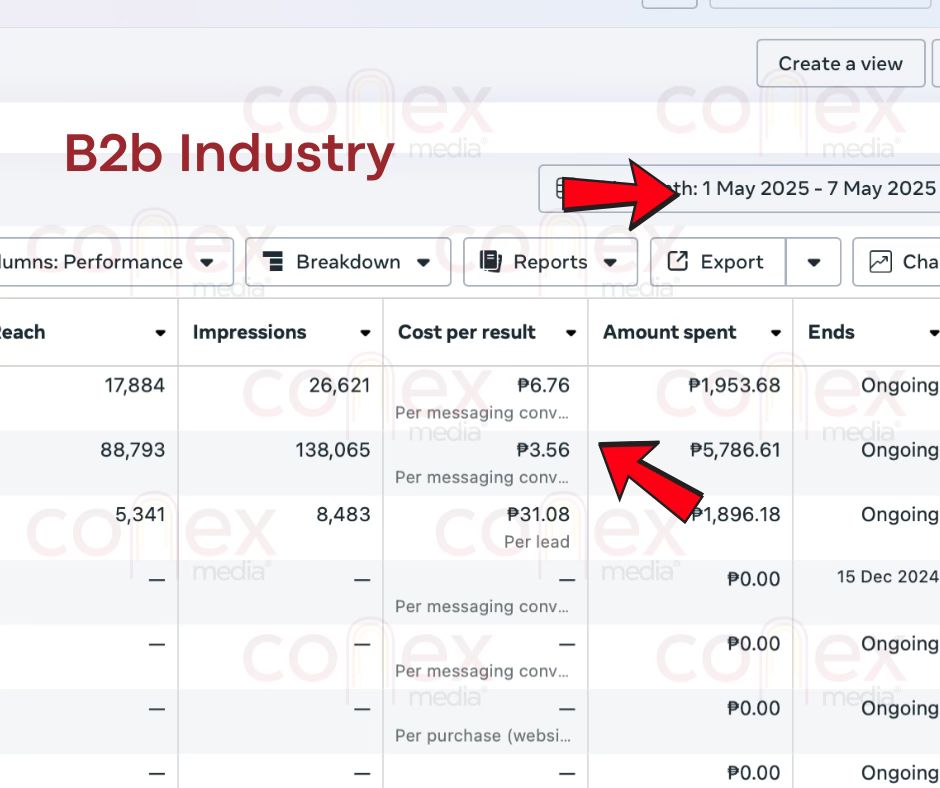Click the end date 15 Dec 2024
Viewport: 940px width, 788px height.
coord(887,577)
